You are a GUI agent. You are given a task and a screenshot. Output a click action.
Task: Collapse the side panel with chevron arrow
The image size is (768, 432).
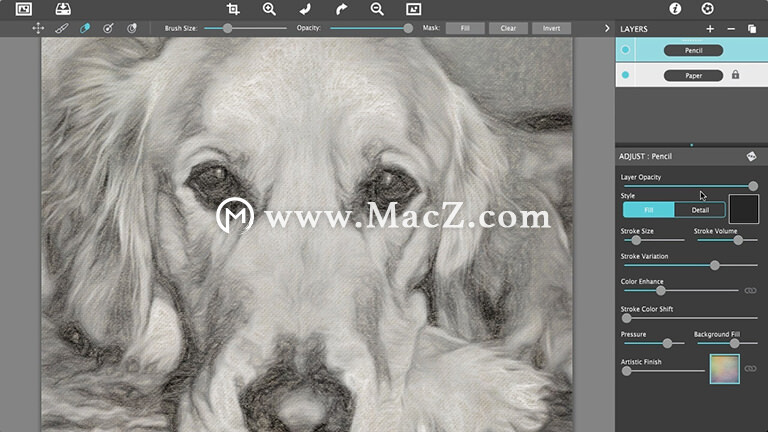(x=607, y=28)
